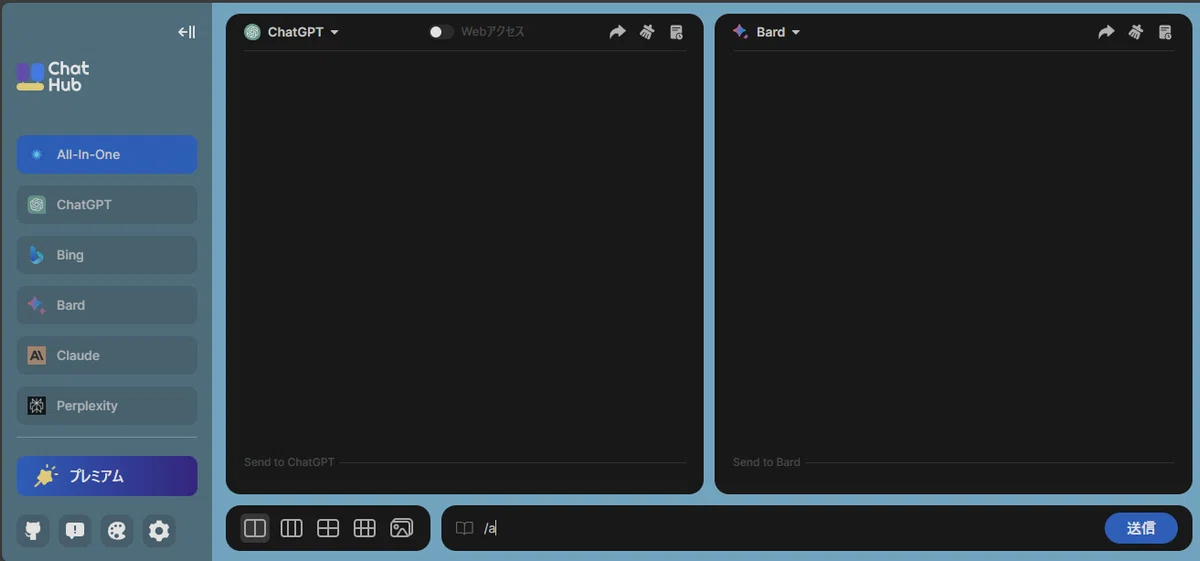Open the settings gear icon
The height and width of the screenshot is (561, 1200).
pyautogui.click(x=159, y=531)
